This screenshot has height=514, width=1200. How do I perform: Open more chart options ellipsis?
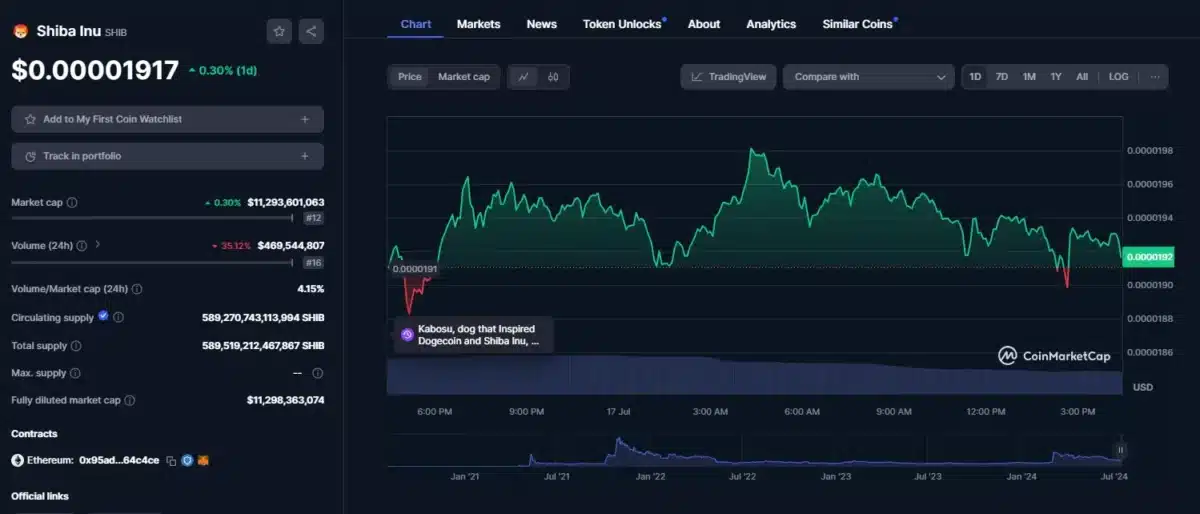click(x=1154, y=77)
